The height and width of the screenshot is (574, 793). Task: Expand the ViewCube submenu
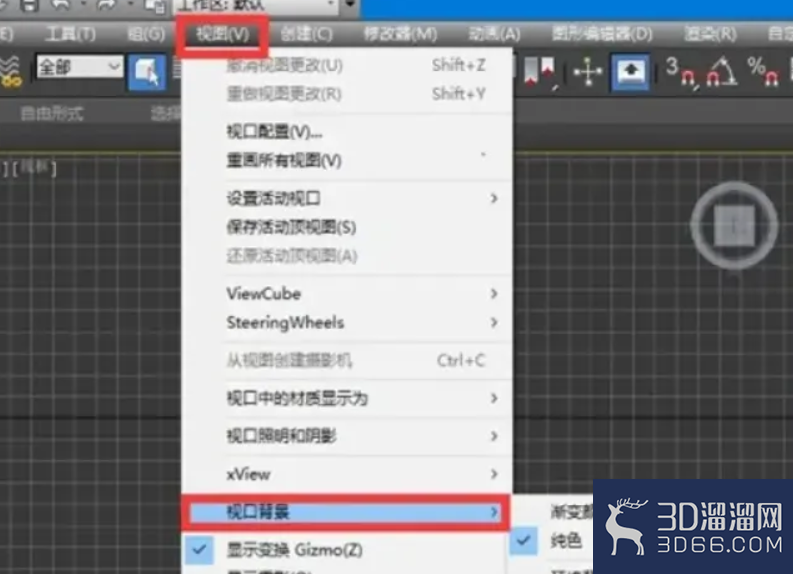coord(347,293)
